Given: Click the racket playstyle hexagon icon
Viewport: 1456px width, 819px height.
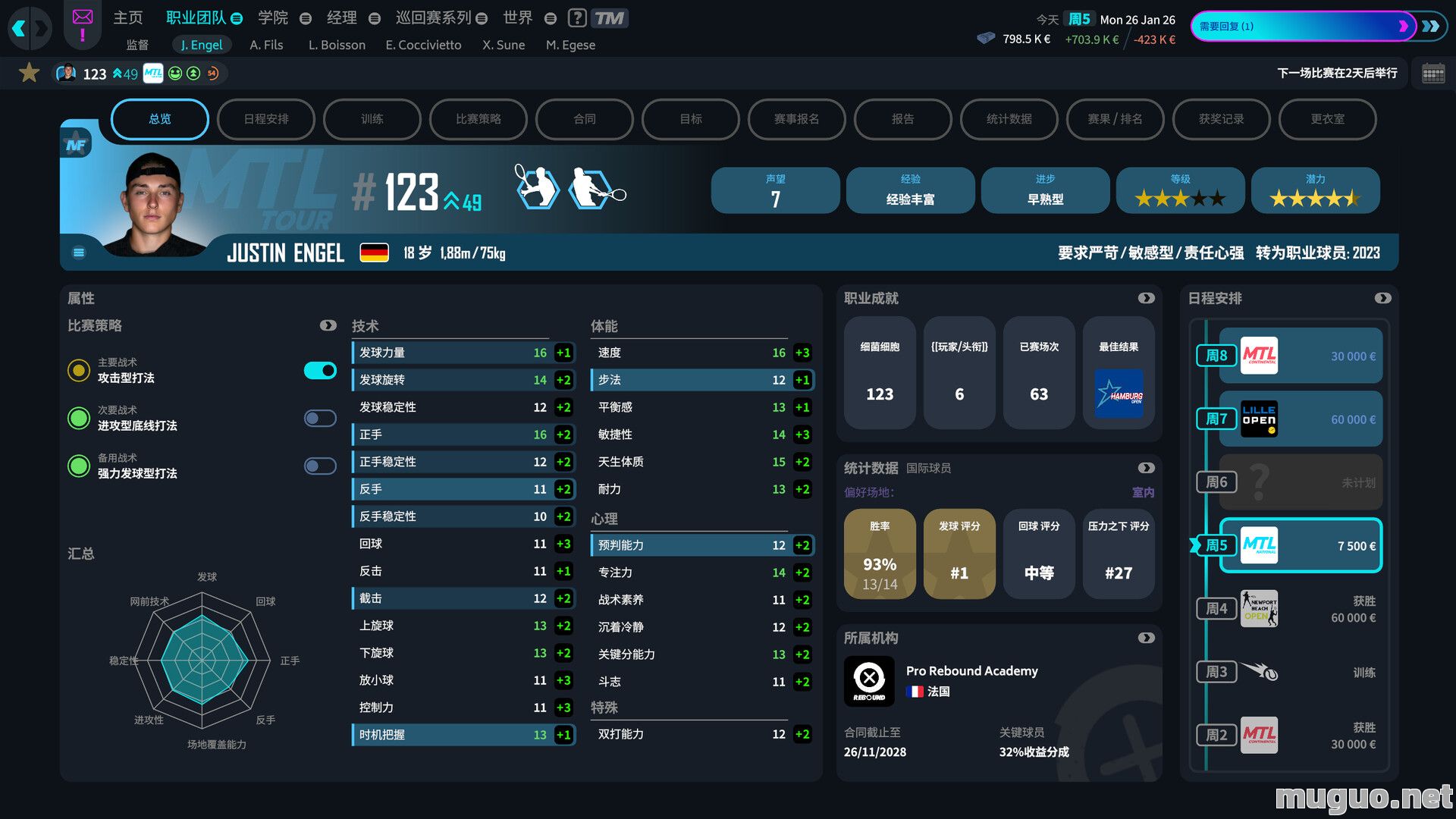Looking at the screenshot, I should pyautogui.click(x=597, y=188).
